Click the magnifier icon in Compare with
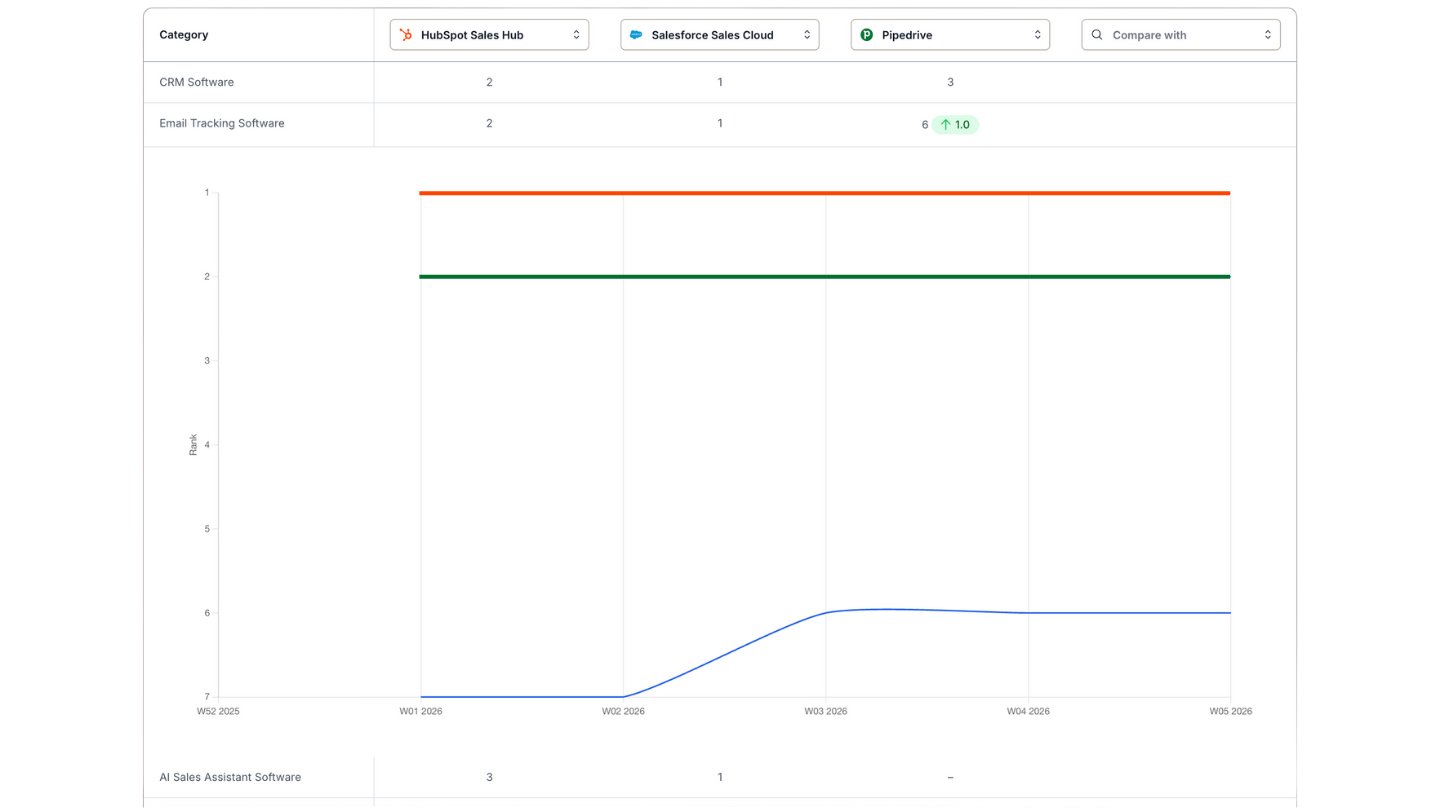 tap(1097, 35)
